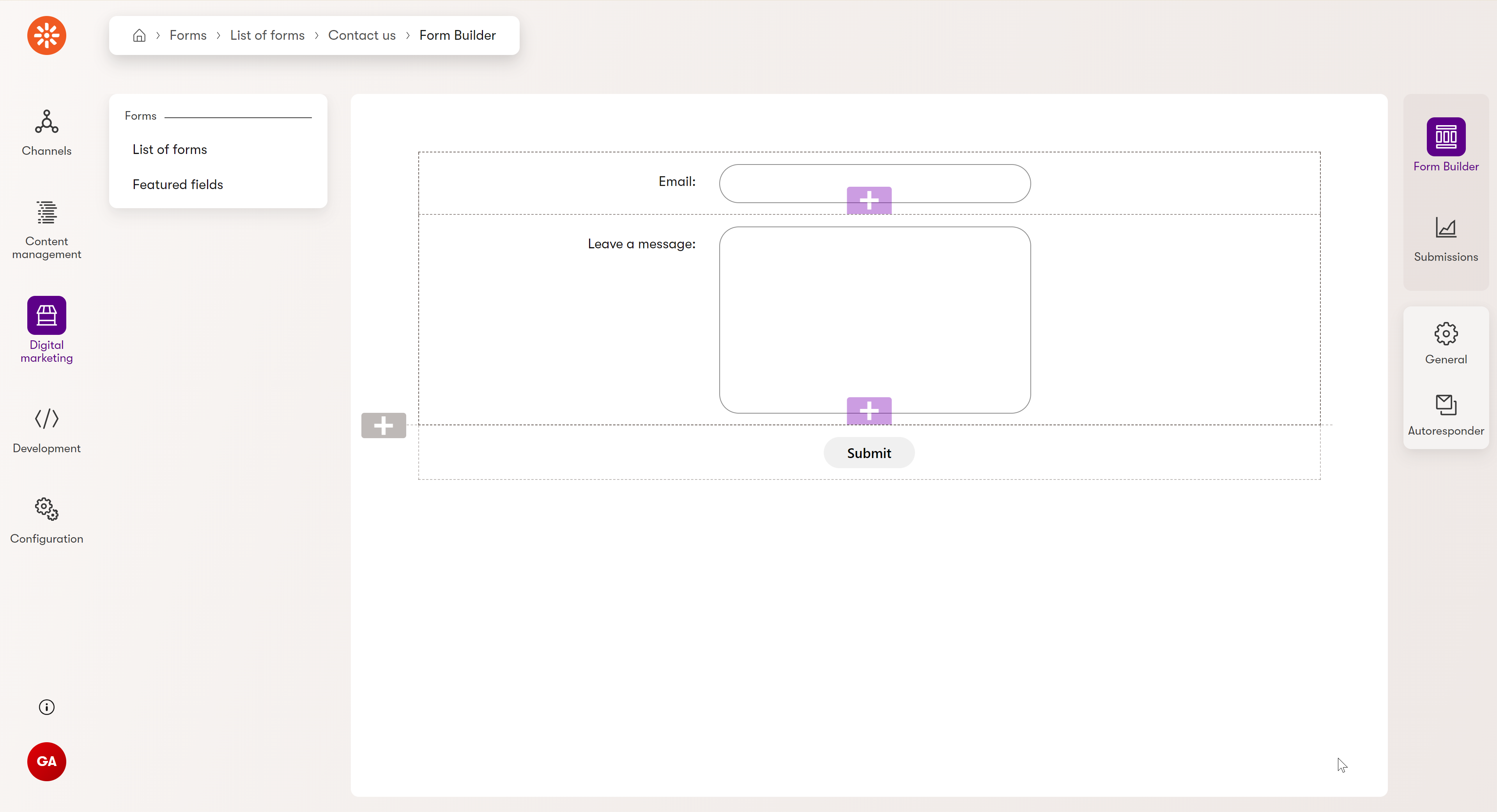Screen dimensions: 1497x812
Task: Click the left add column button
Action: pos(383,425)
